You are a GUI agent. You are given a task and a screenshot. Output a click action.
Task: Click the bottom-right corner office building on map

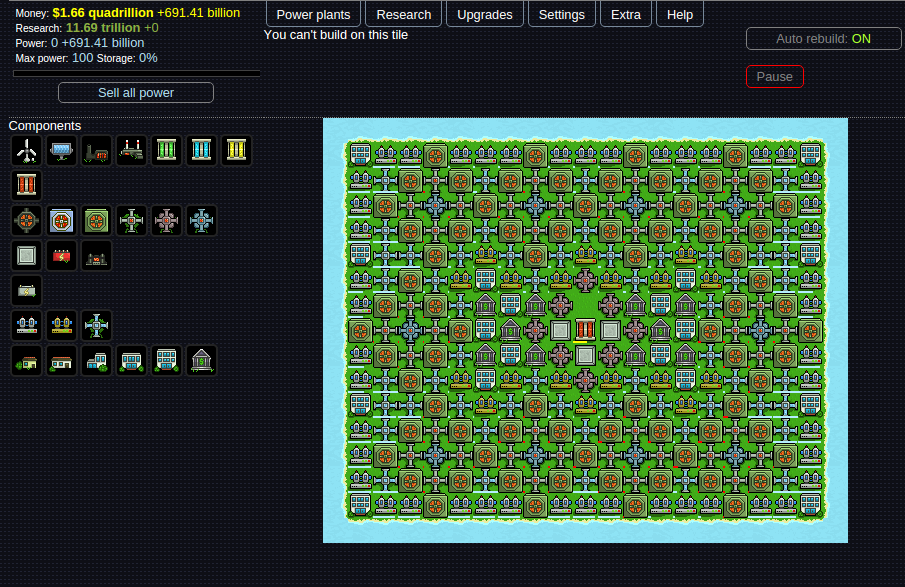(x=810, y=505)
